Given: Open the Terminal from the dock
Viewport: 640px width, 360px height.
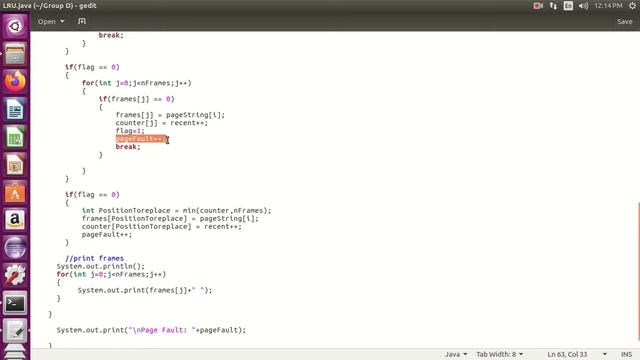Looking at the screenshot, I should [x=15, y=302].
